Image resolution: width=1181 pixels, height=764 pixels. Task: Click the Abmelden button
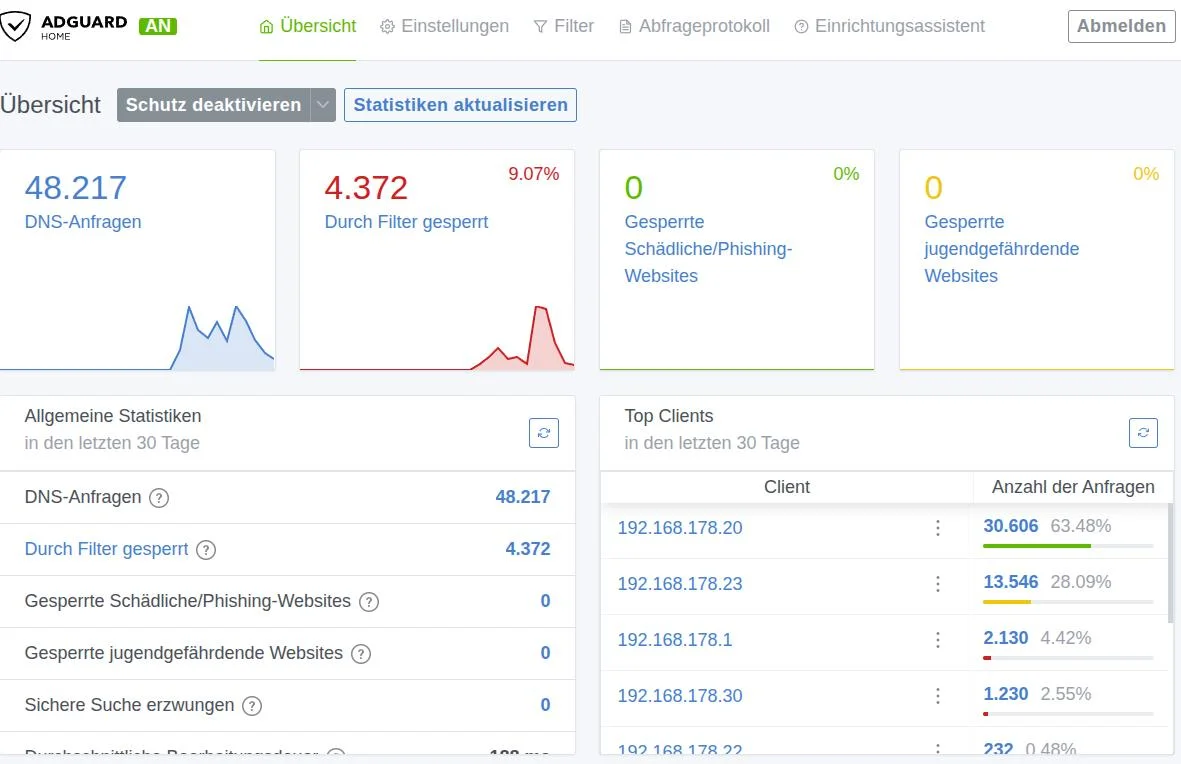tap(1121, 26)
